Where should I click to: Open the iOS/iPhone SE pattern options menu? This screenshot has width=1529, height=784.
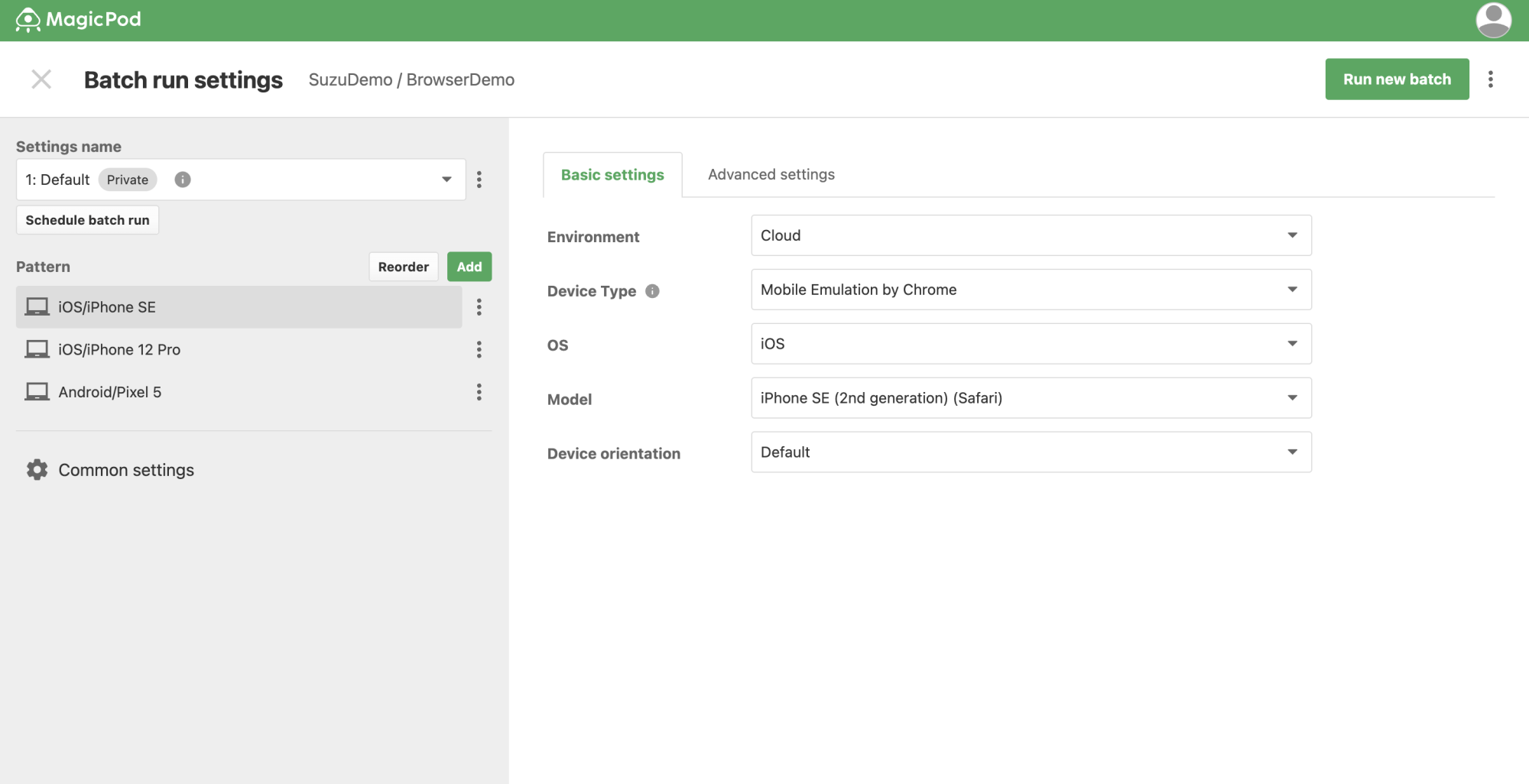(x=479, y=307)
